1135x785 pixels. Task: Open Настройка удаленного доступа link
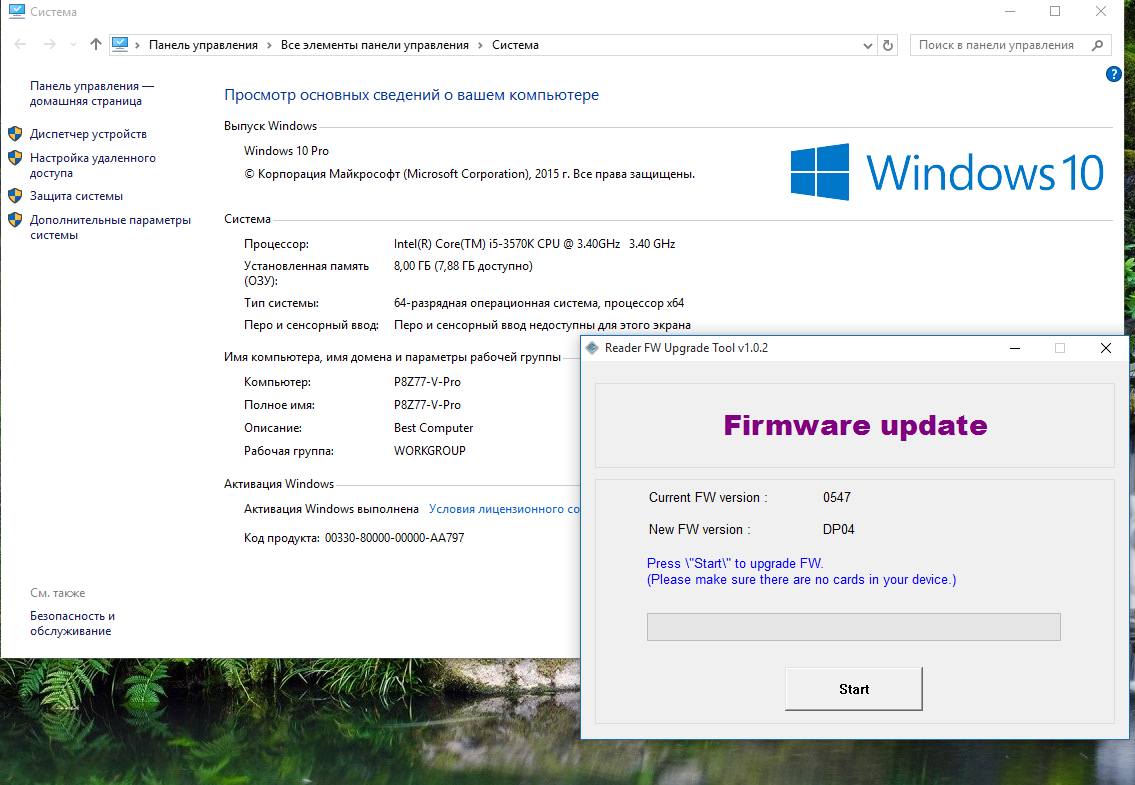click(x=93, y=165)
